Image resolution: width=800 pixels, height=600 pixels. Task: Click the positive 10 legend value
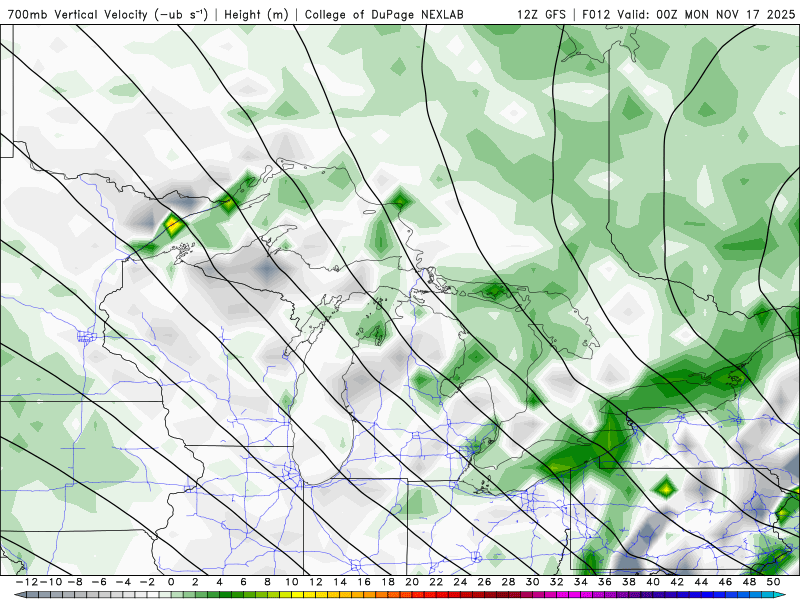291,582
